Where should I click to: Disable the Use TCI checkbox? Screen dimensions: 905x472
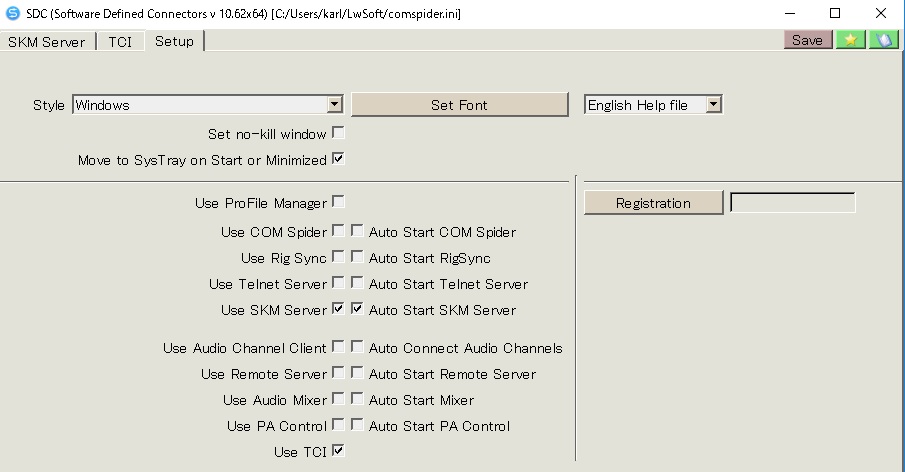pos(339,451)
